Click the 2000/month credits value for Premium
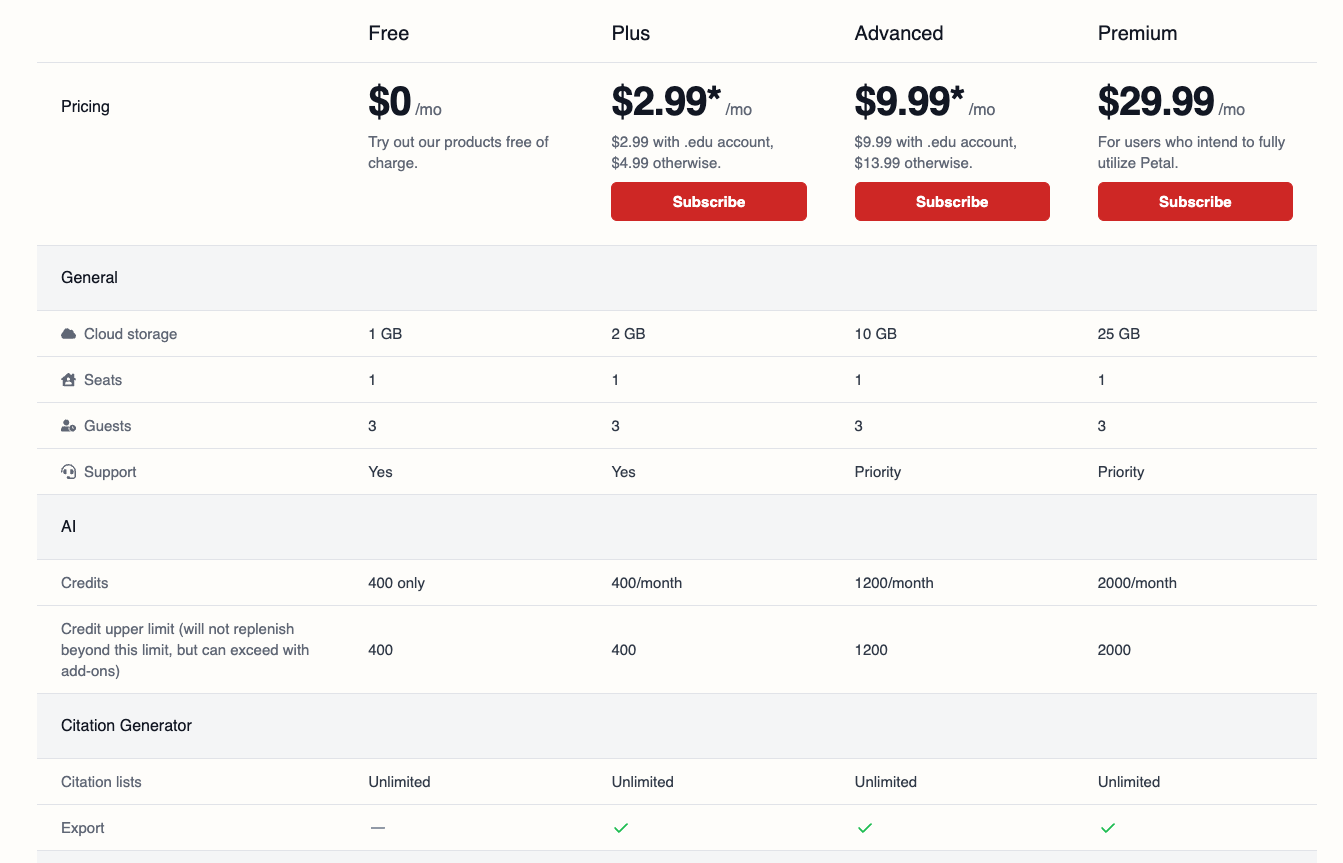This screenshot has width=1343, height=863. [x=1137, y=583]
